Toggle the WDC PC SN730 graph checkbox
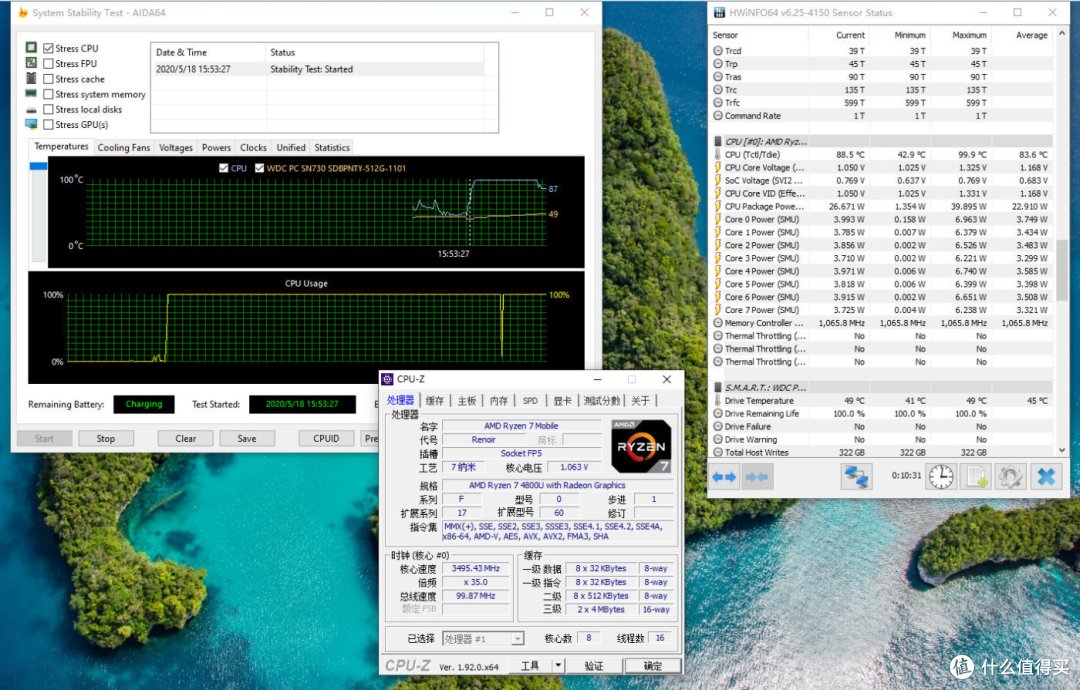Viewport: 1080px width, 690px height. pos(259,167)
